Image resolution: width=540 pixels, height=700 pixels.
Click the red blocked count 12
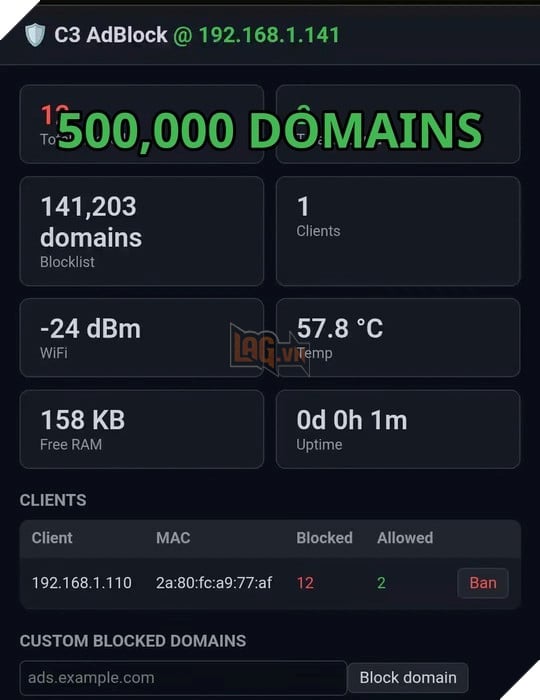click(x=305, y=583)
